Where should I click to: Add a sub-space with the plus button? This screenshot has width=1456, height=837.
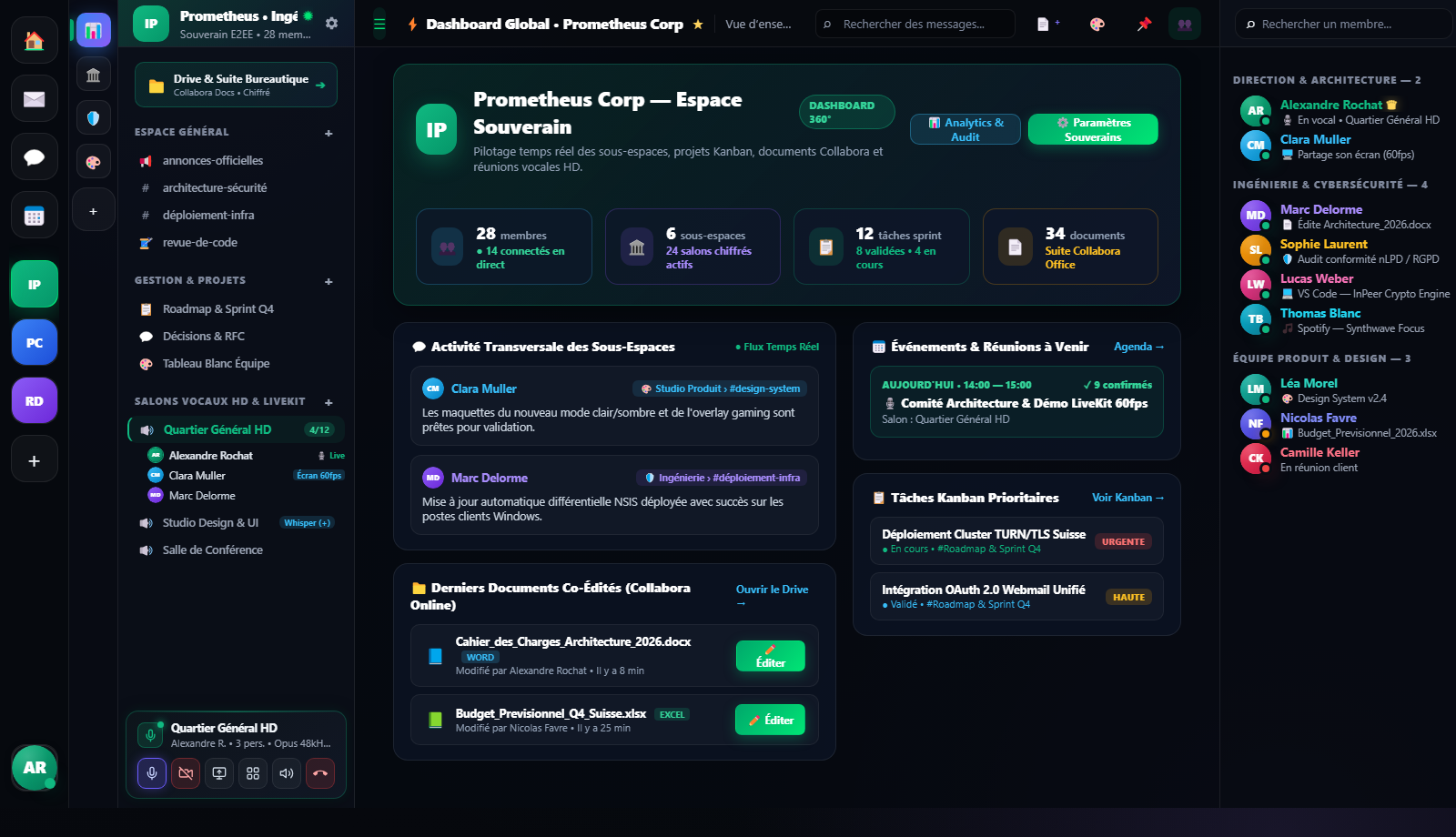(93, 211)
